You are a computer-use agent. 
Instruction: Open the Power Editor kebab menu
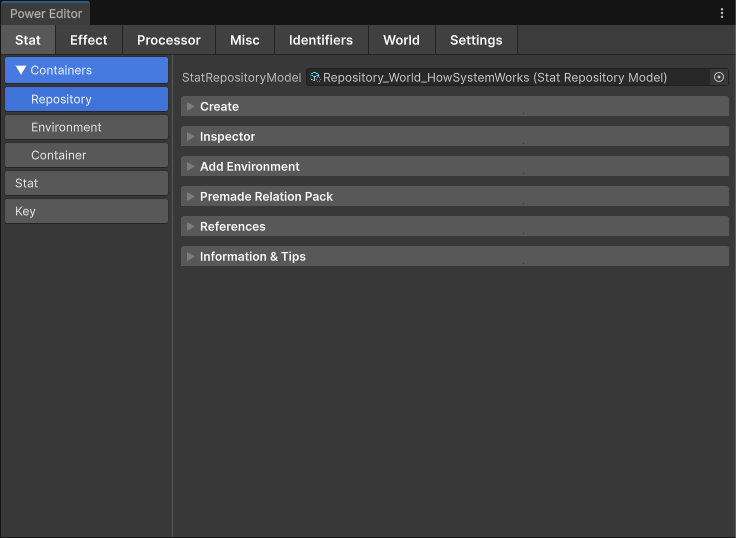click(721, 13)
